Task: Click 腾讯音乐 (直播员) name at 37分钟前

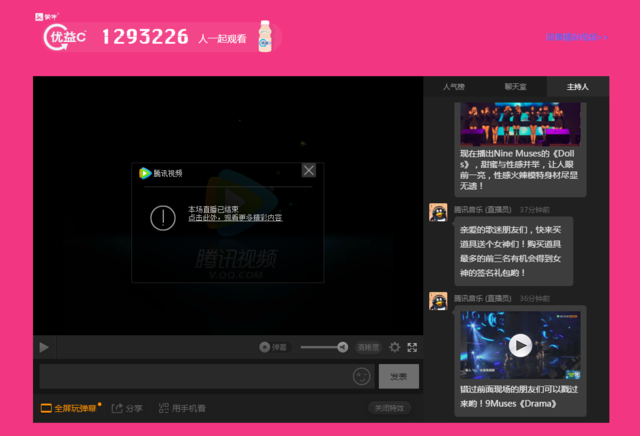Action: pos(483,210)
